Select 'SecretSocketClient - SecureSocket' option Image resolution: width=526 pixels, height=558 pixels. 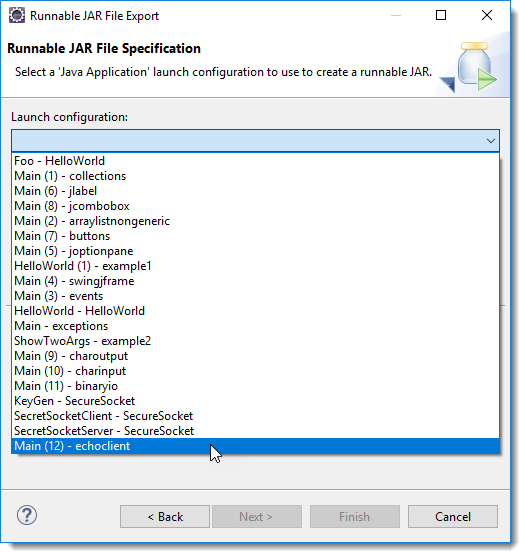coord(256,416)
